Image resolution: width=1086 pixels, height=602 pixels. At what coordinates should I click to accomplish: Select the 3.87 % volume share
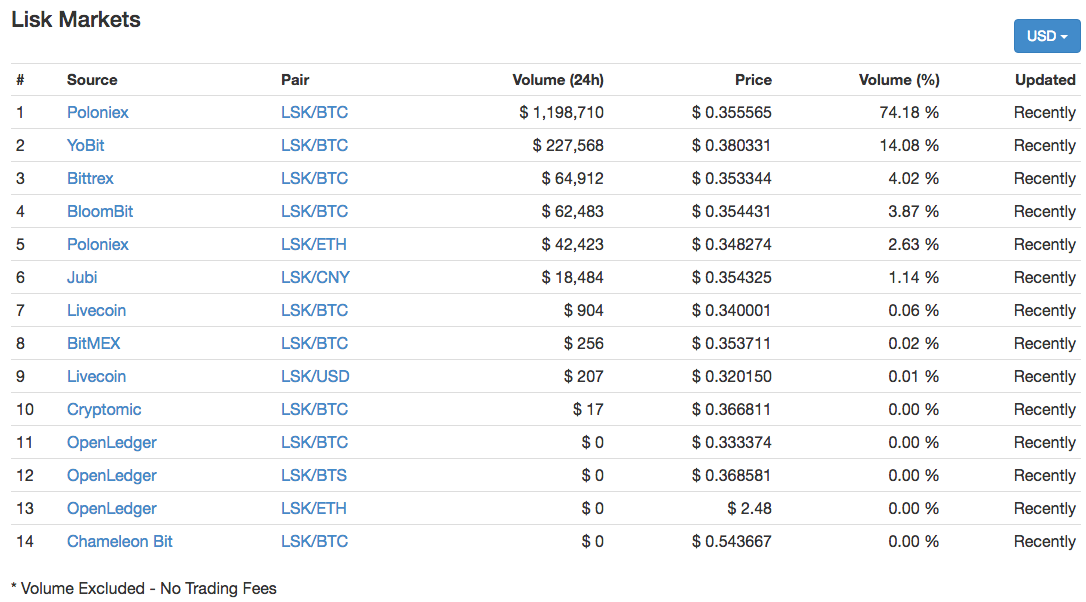coord(914,211)
